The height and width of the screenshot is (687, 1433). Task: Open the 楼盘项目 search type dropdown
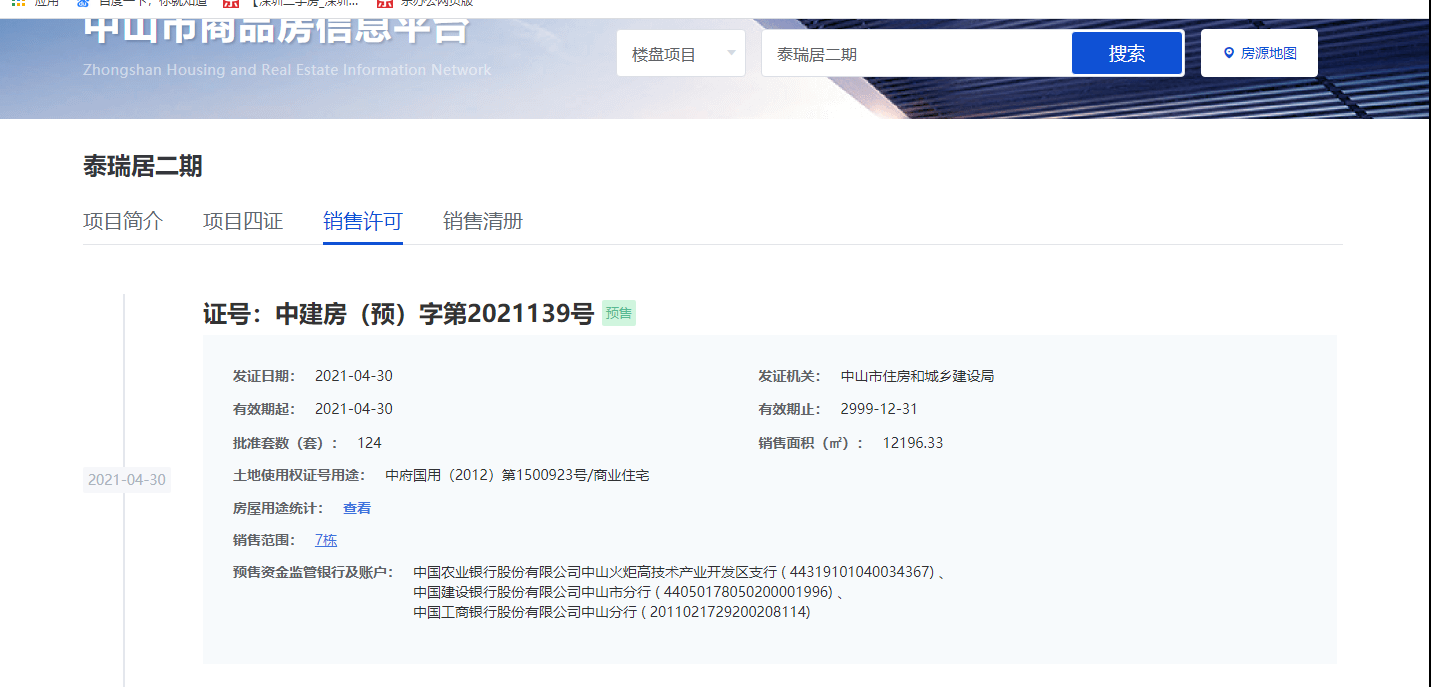point(681,54)
